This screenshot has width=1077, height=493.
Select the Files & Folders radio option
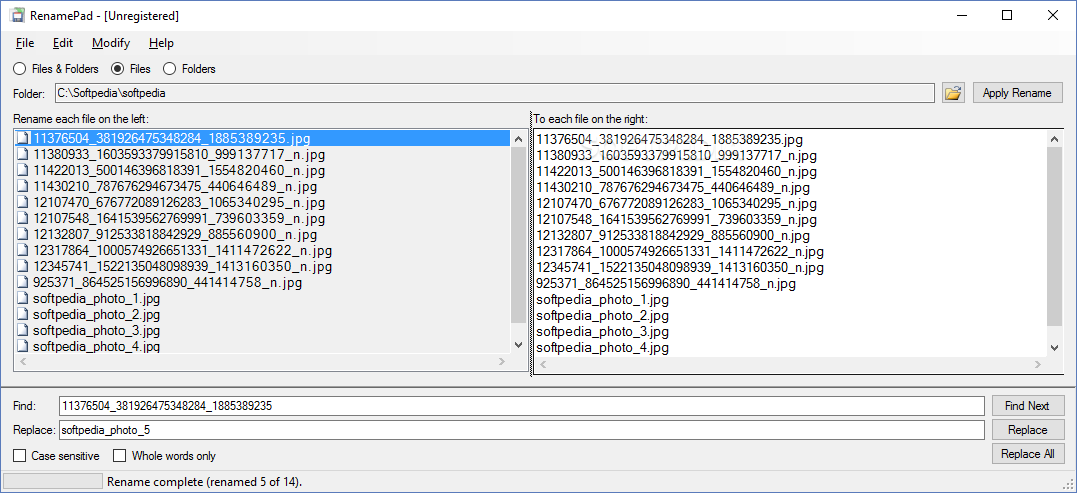[x=56, y=69]
